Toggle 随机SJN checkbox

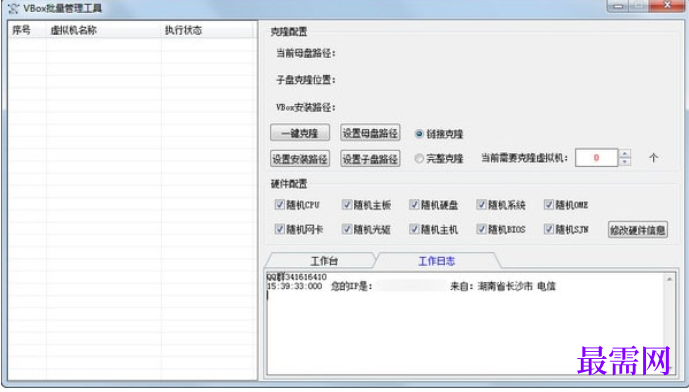548,229
